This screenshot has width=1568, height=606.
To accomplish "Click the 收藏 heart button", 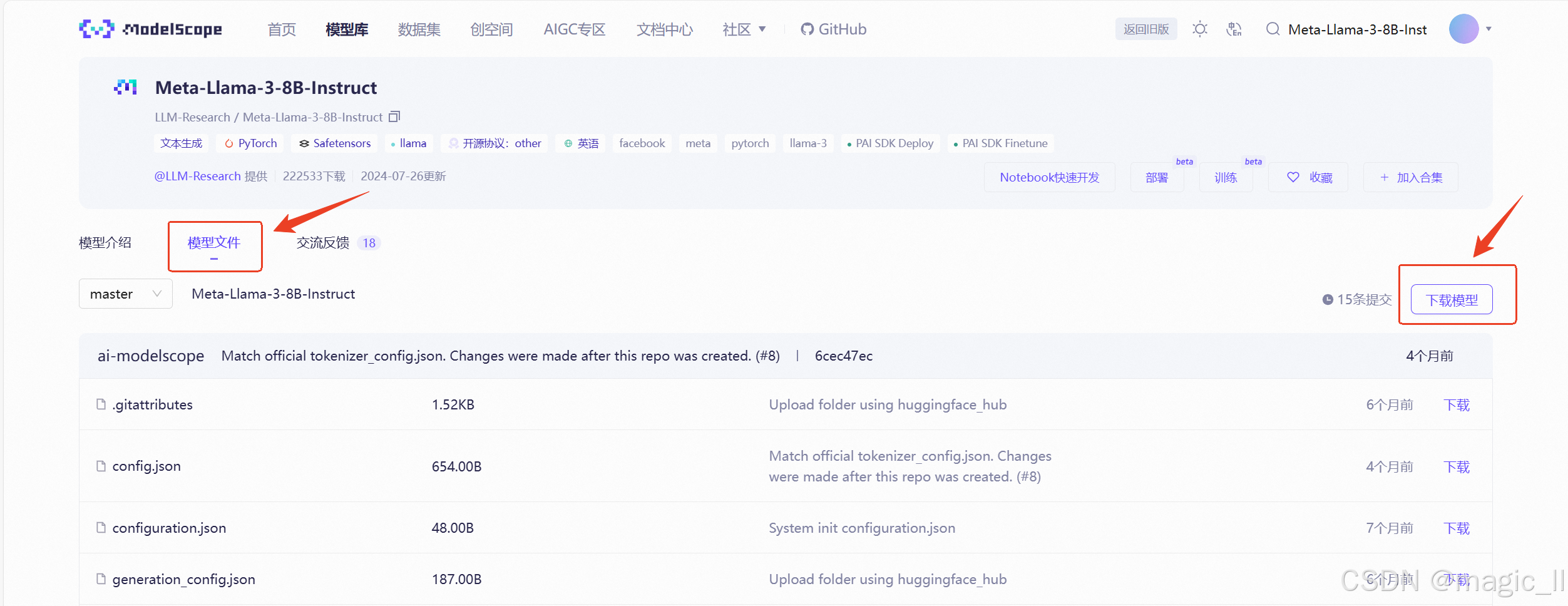I will click(1308, 177).
